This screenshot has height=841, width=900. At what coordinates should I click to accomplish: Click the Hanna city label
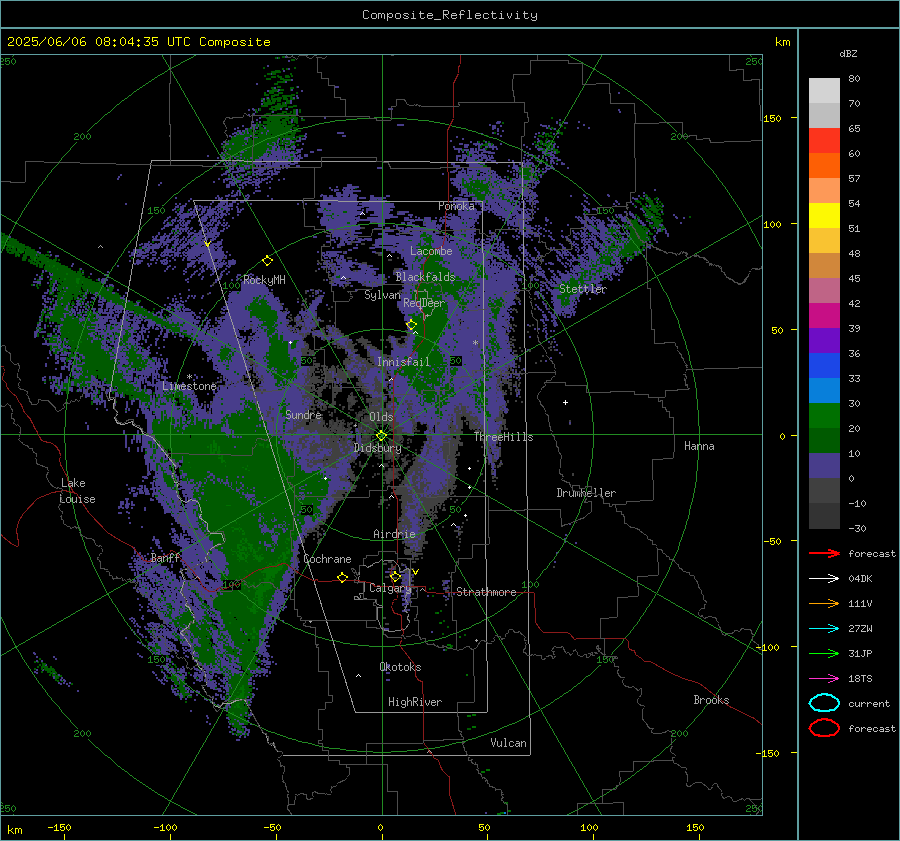[699, 446]
